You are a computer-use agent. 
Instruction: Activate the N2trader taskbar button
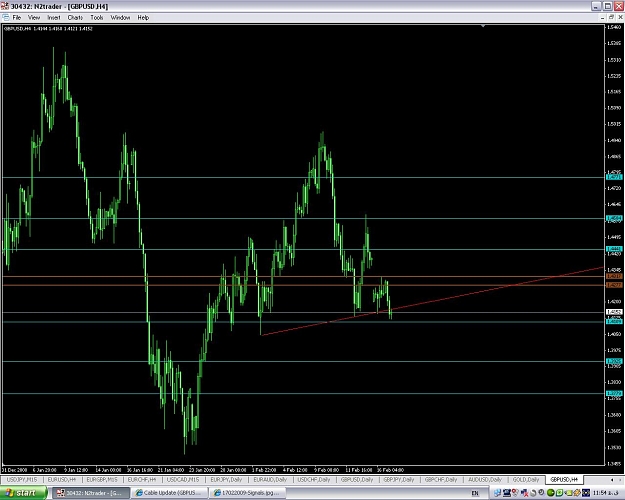(x=91, y=493)
